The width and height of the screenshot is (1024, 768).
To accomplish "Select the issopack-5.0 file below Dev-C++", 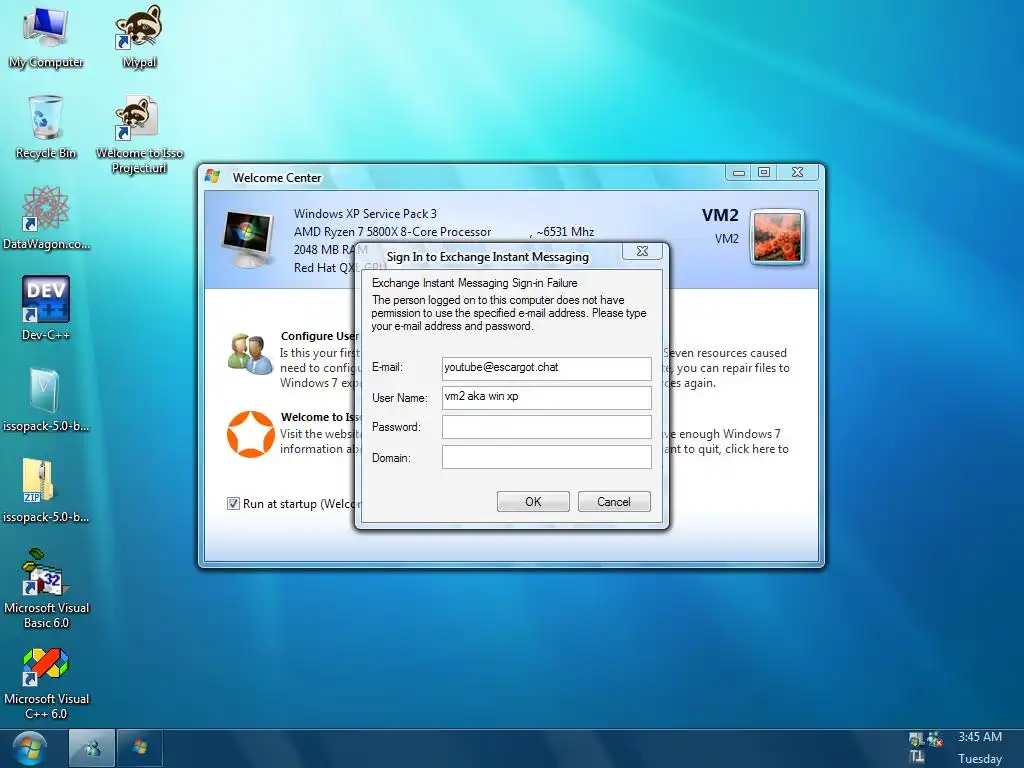I will (x=46, y=399).
